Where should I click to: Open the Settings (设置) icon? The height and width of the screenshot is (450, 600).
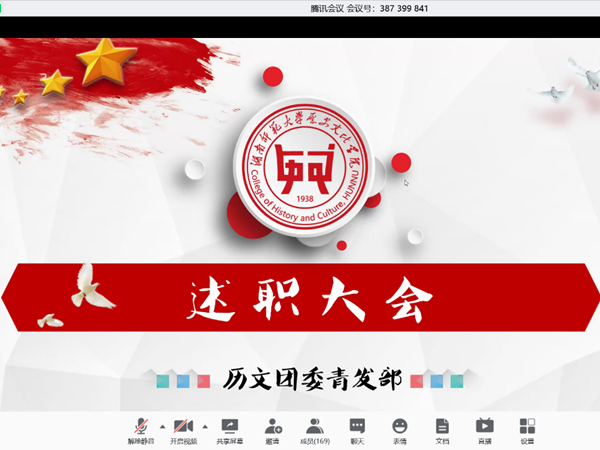click(x=527, y=429)
